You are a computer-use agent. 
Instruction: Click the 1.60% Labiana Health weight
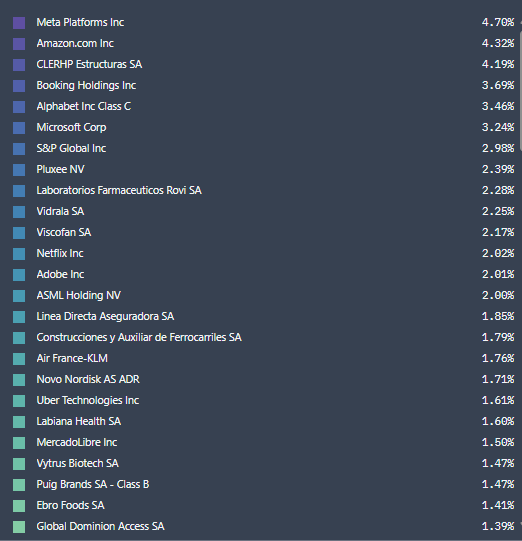tap(498, 422)
